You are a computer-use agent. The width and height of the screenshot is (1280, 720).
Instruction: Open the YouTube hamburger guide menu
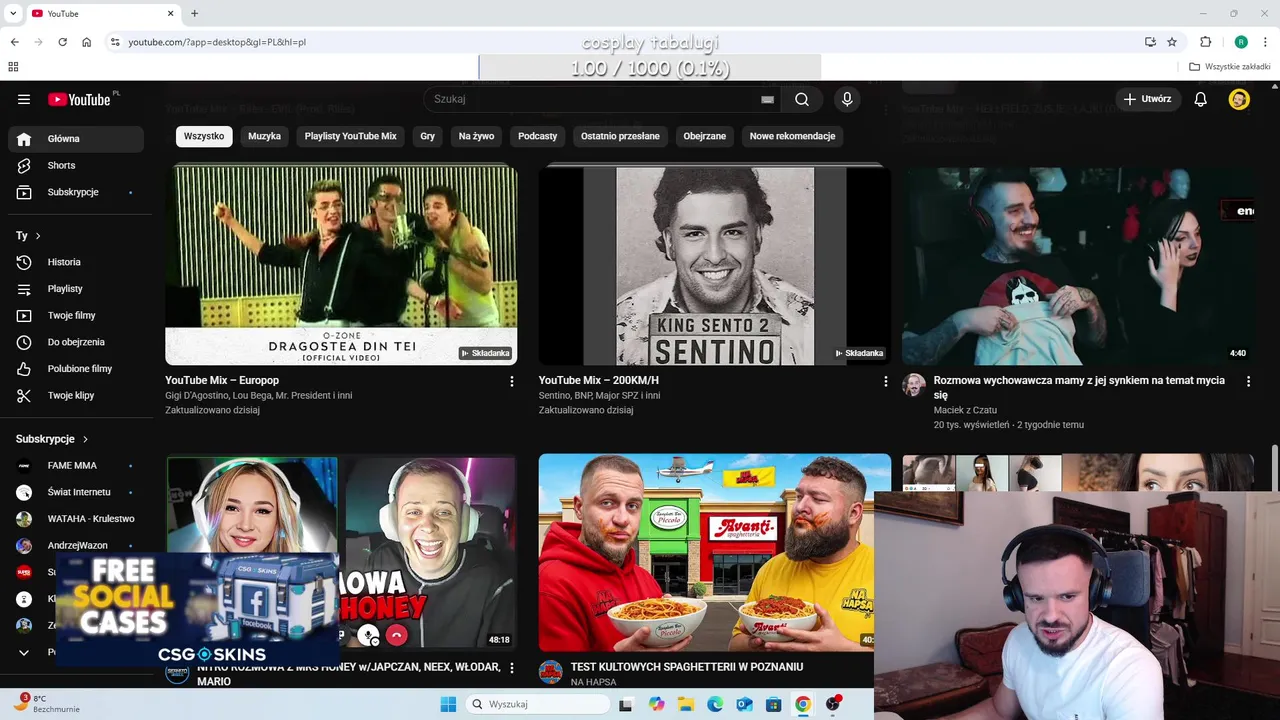pyautogui.click(x=24, y=99)
